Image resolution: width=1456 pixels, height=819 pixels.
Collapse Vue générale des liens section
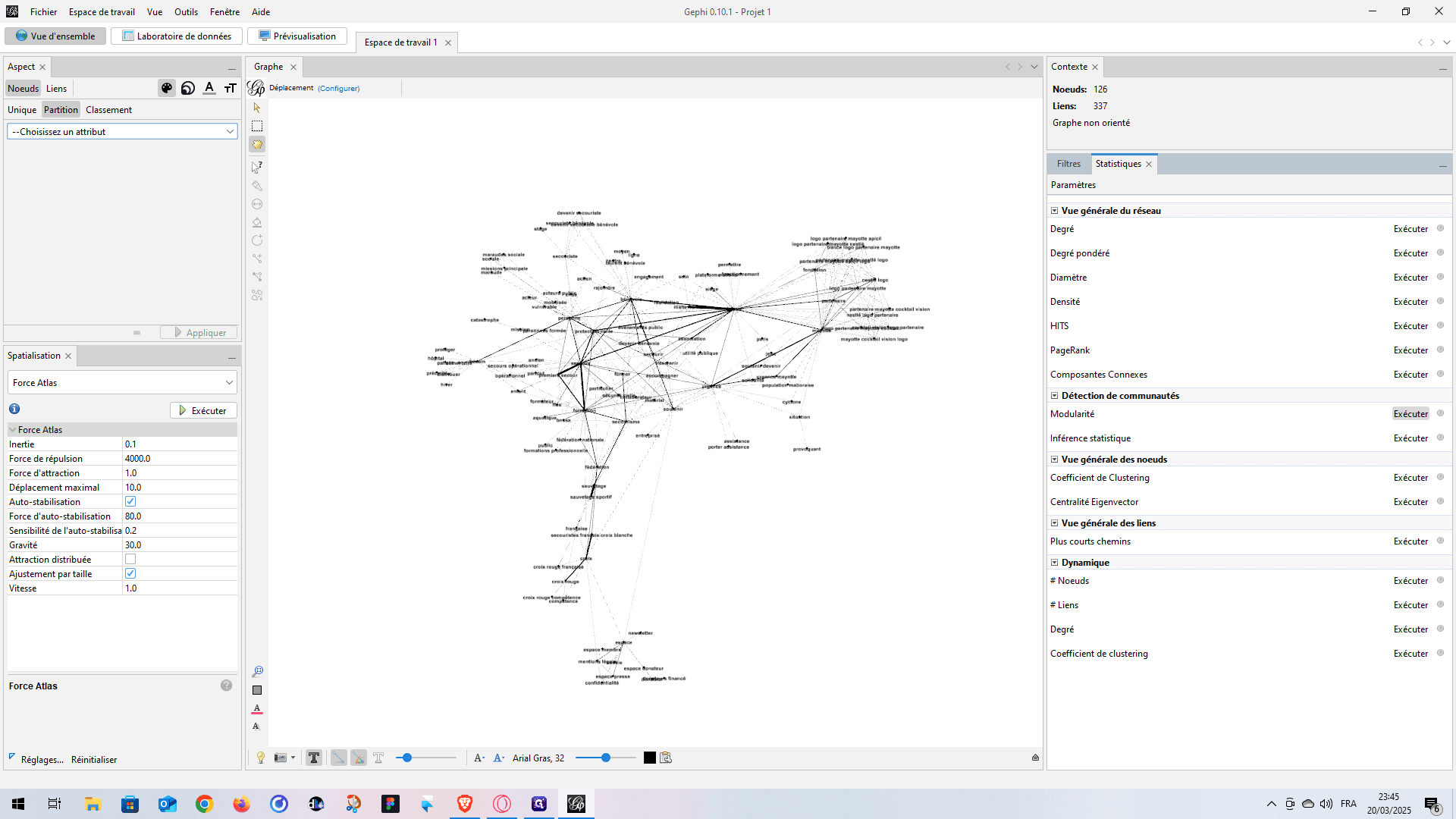[1054, 523]
